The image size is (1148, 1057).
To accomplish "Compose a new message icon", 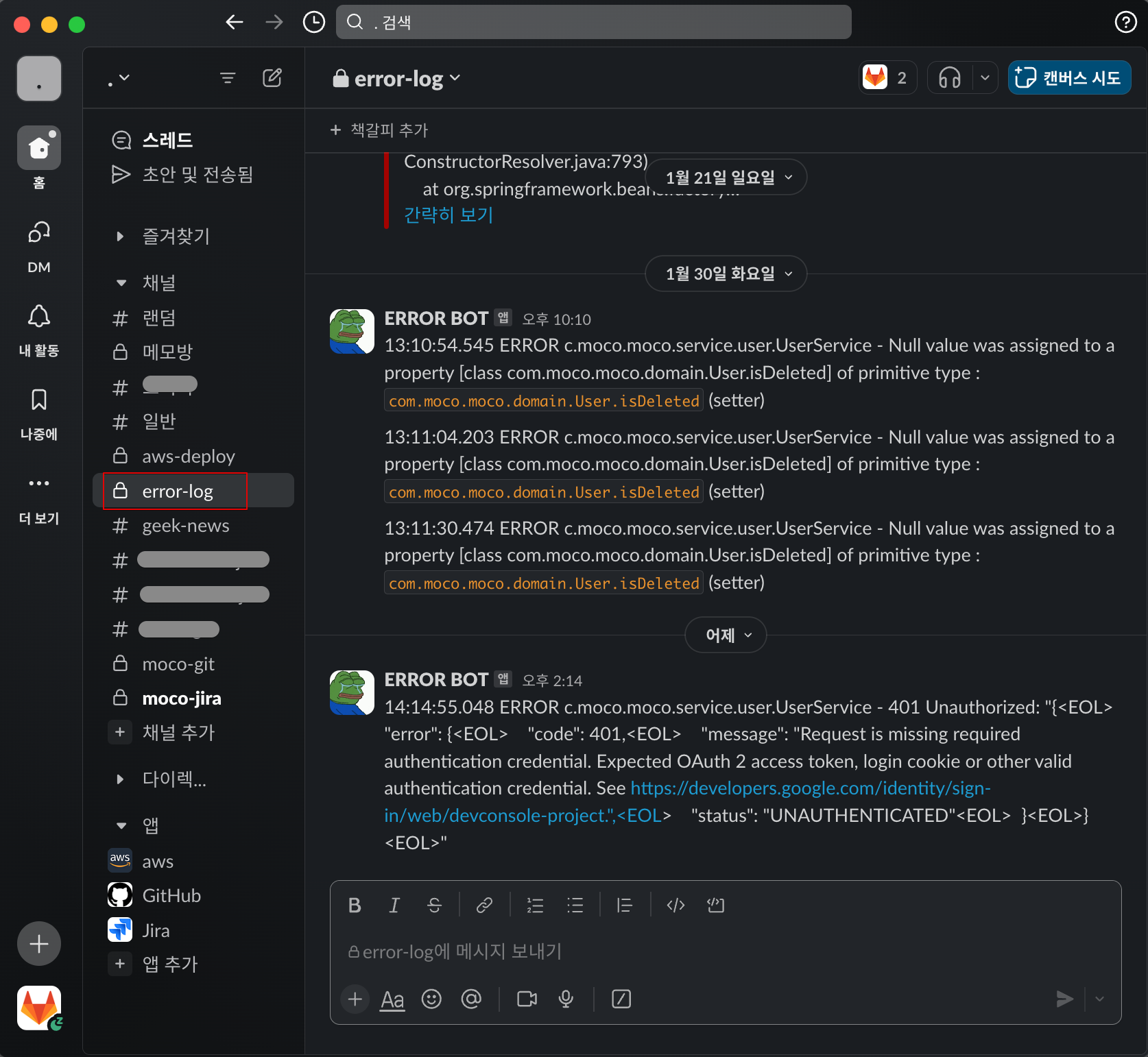I will (272, 78).
